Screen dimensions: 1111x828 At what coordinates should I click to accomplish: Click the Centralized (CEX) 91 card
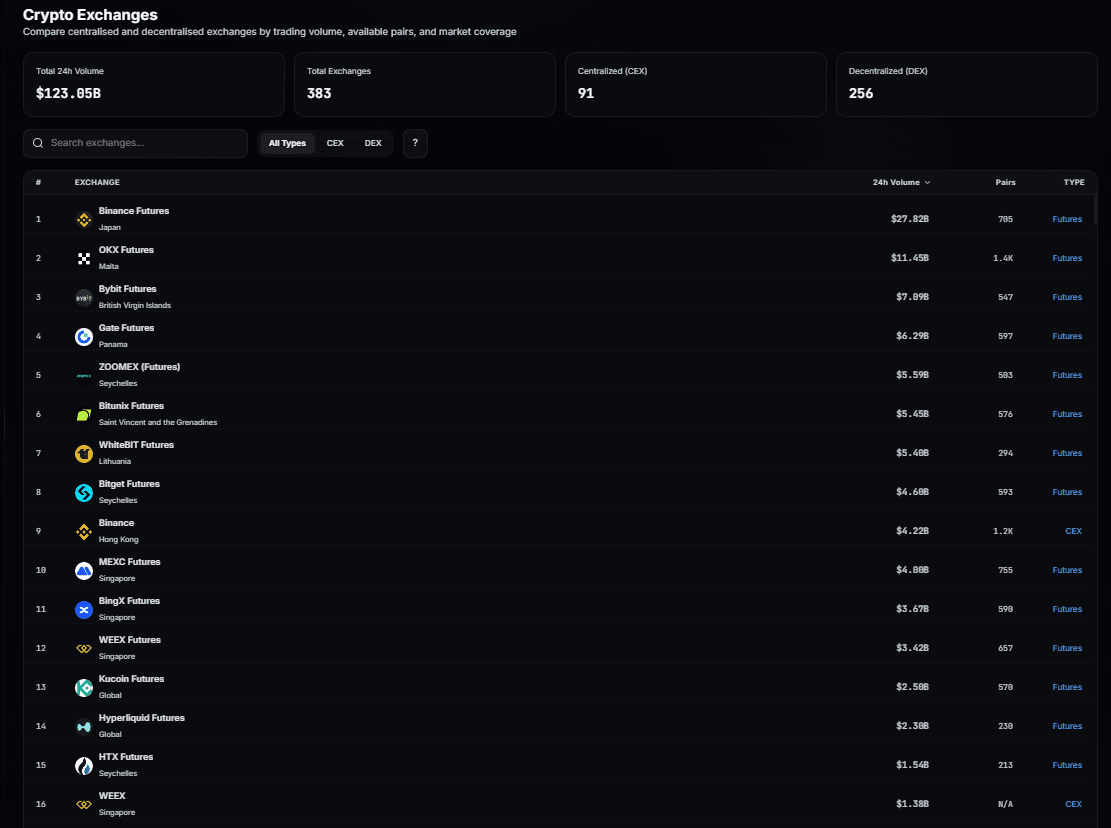point(696,84)
